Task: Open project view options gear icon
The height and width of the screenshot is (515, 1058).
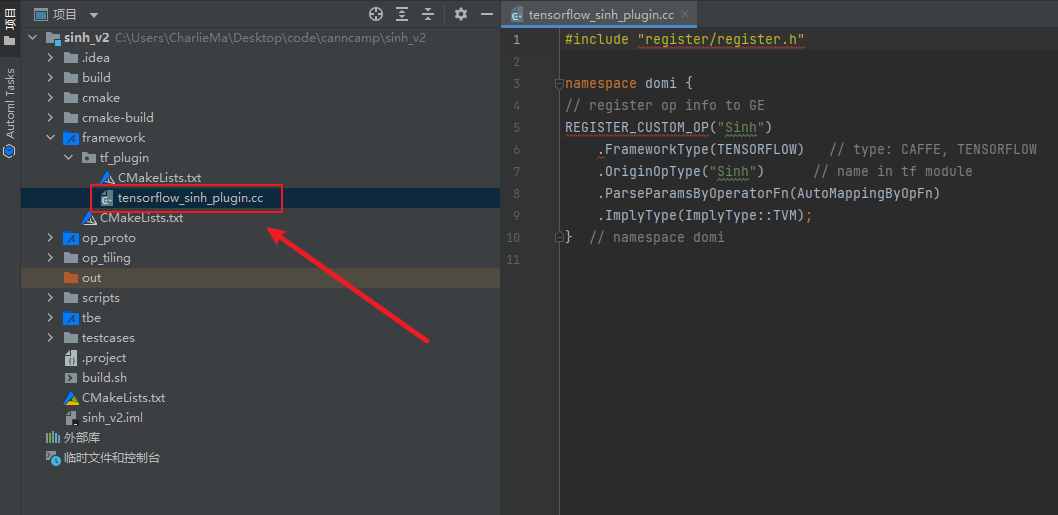Action: click(x=461, y=14)
